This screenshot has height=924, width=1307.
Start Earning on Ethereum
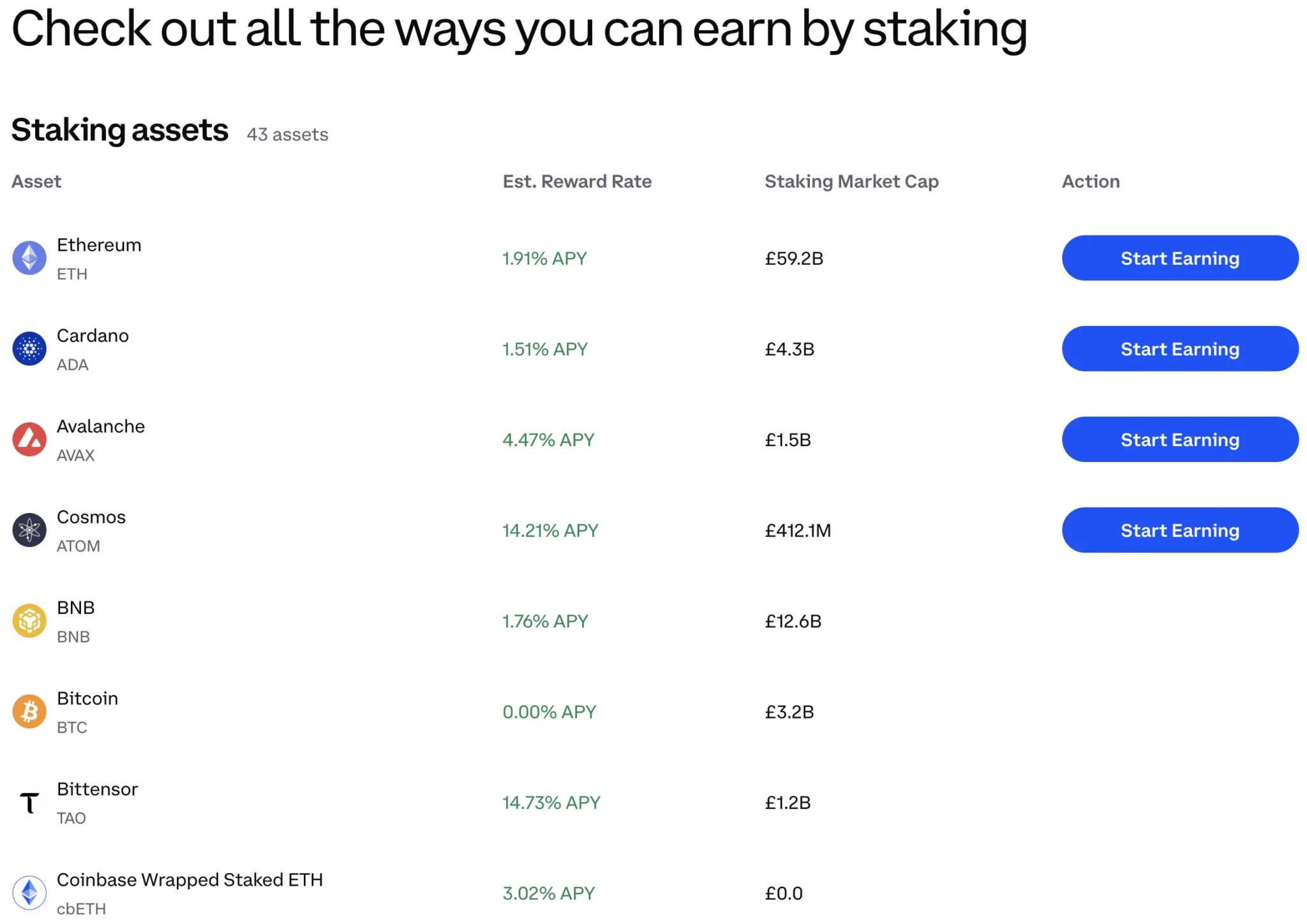click(1179, 258)
